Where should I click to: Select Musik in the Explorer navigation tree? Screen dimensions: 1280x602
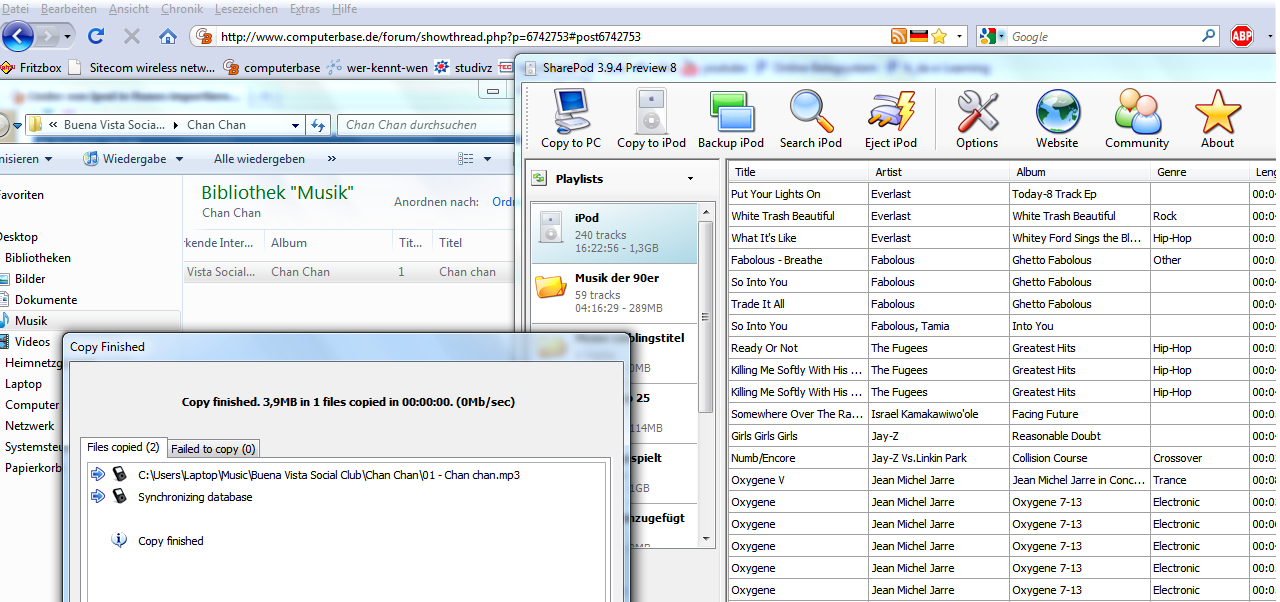(x=31, y=321)
